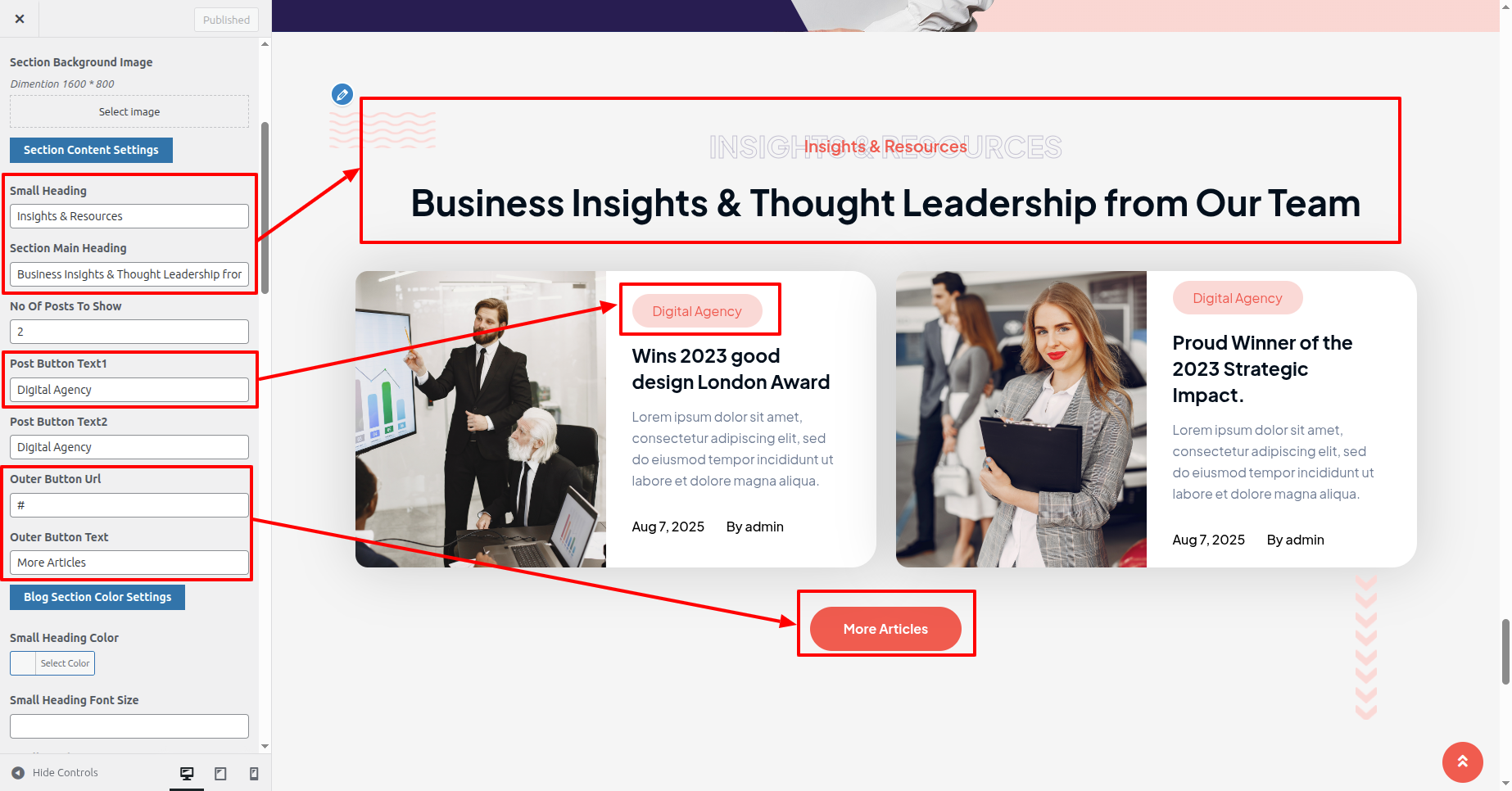Viewport: 1512px width, 791px height.
Task: Focus the Small Heading input field
Action: pos(129,216)
